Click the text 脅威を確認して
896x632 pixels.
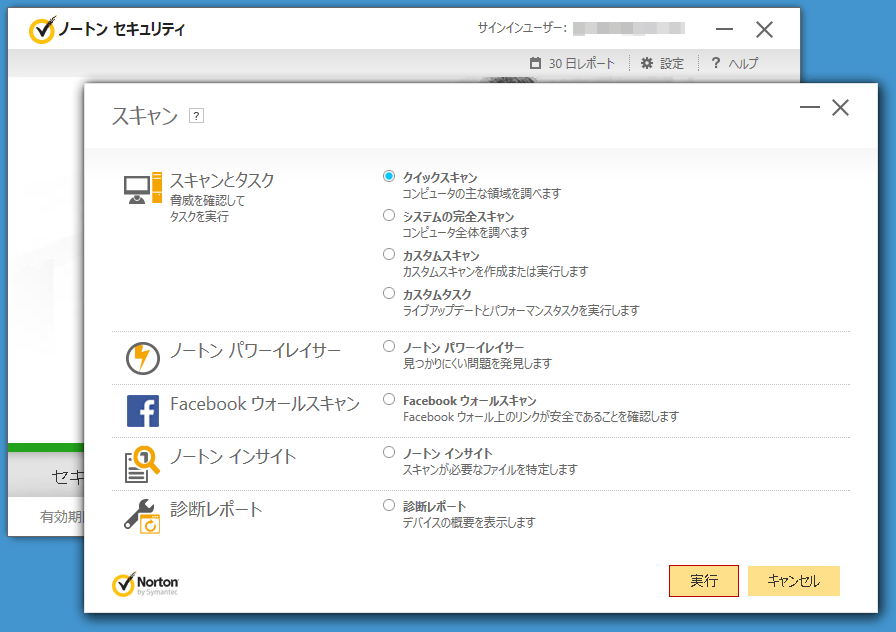pos(207,201)
